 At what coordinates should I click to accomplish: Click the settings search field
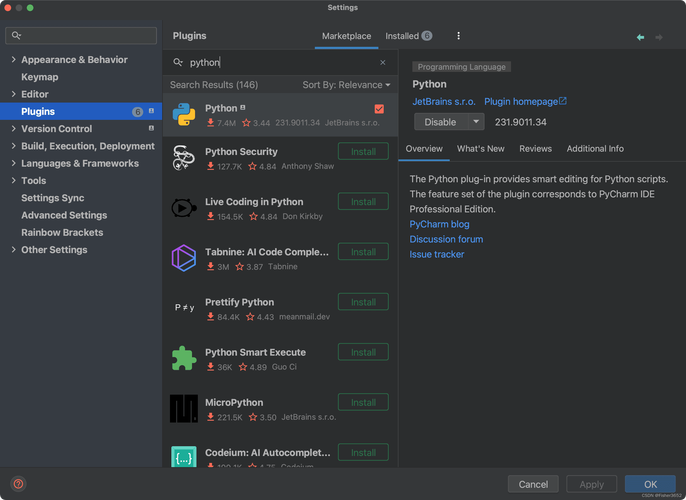coord(82,36)
